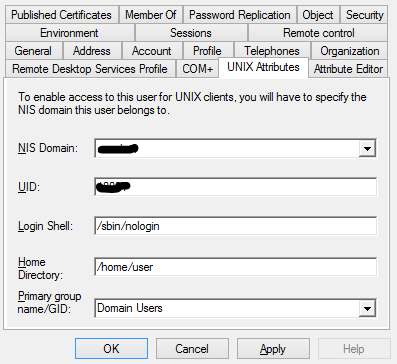Click the Cancel button
397x364 pixels.
[192, 349]
